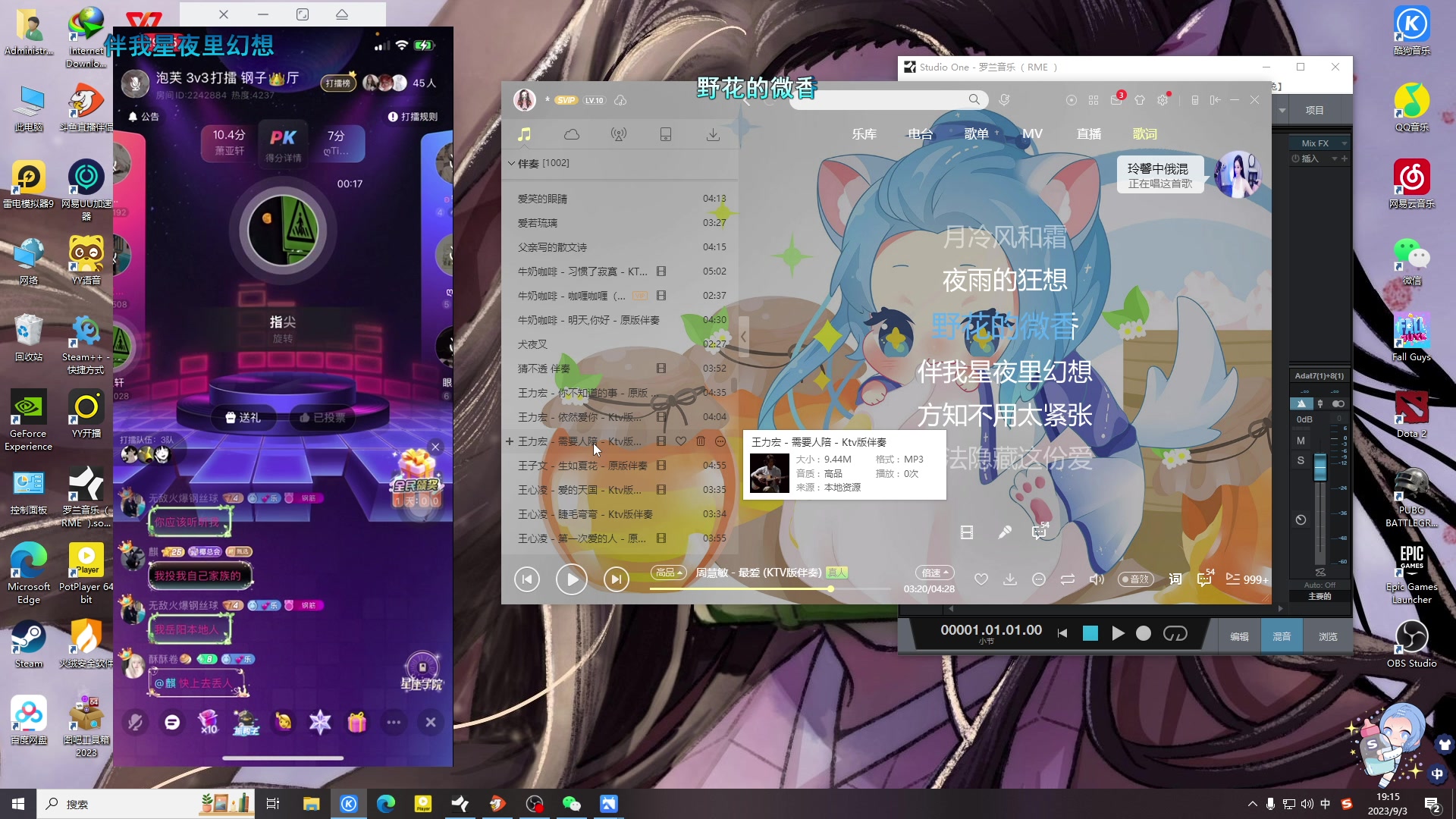Click the search magnifier in Kugou
Image resolution: width=1456 pixels, height=819 pixels.
pyautogui.click(x=974, y=99)
